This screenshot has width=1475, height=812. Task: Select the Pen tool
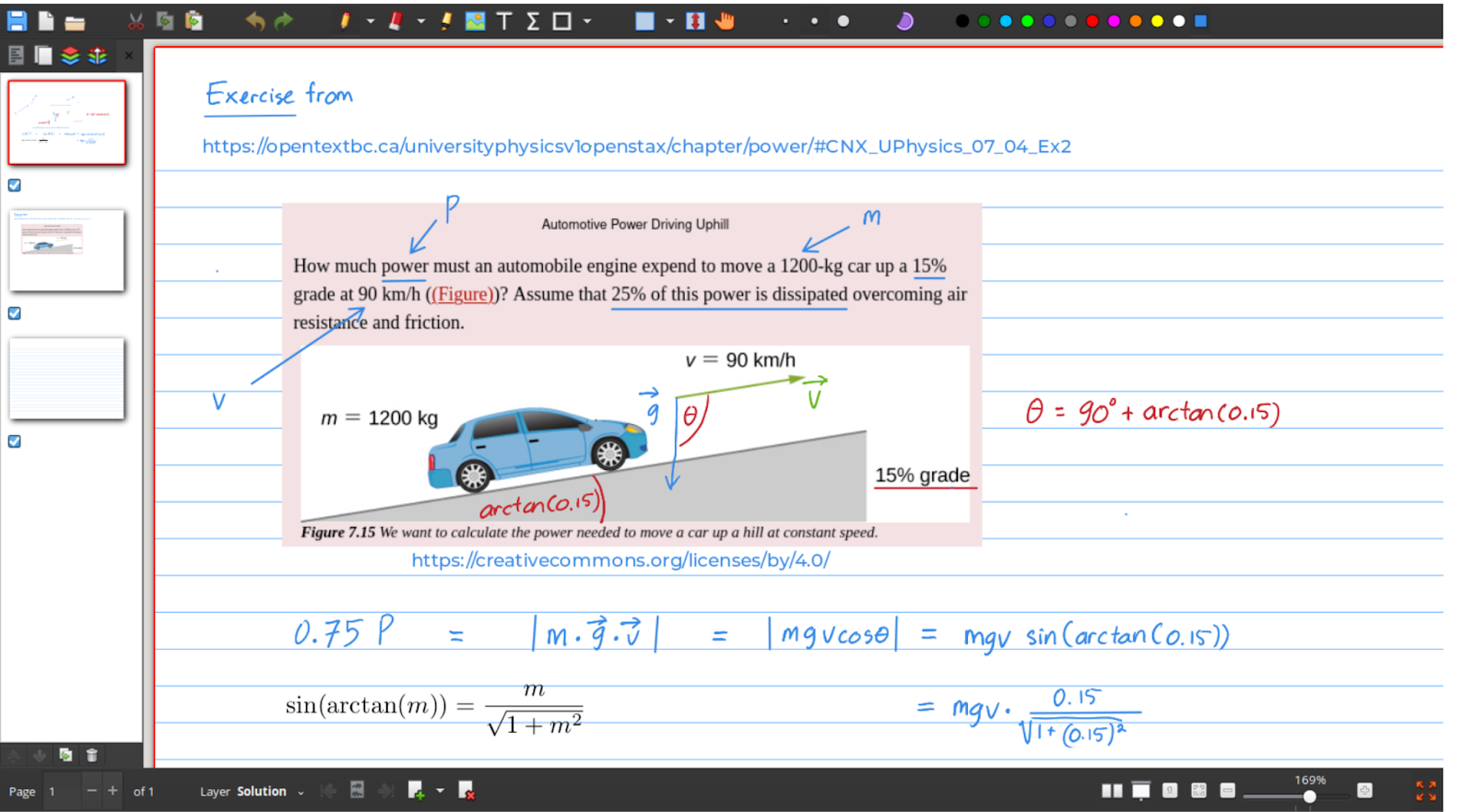pyautogui.click(x=345, y=21)
